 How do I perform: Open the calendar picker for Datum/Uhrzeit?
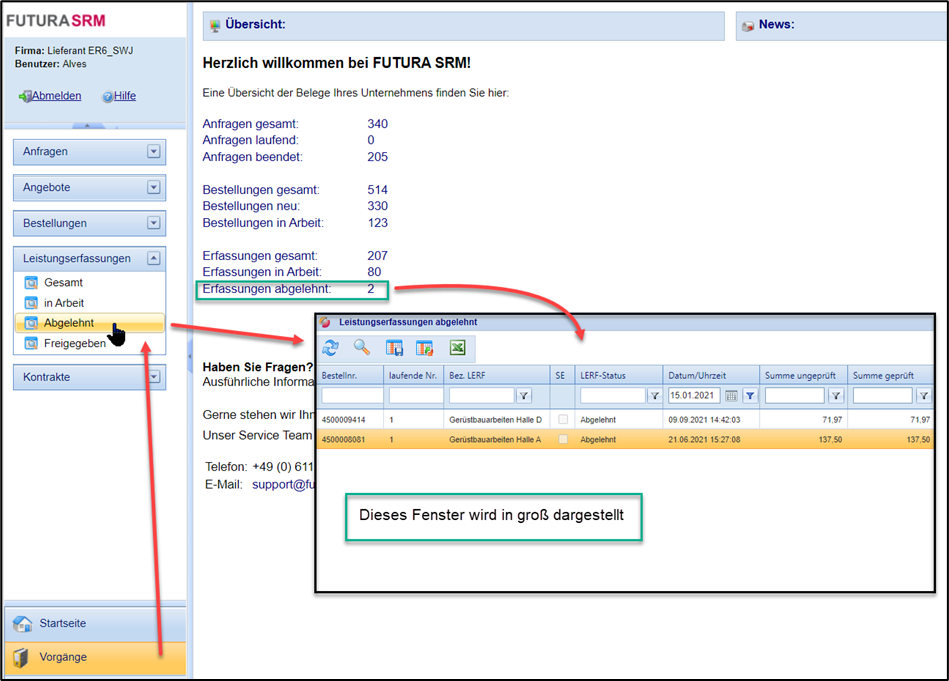[x=731, y=396]
